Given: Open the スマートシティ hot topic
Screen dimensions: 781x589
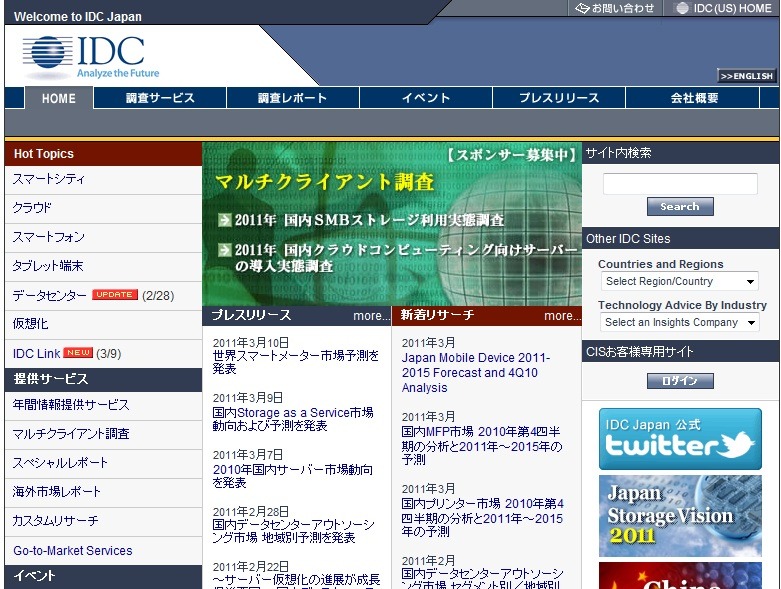Looking at the screenshot, I should [x=48, y=179].
